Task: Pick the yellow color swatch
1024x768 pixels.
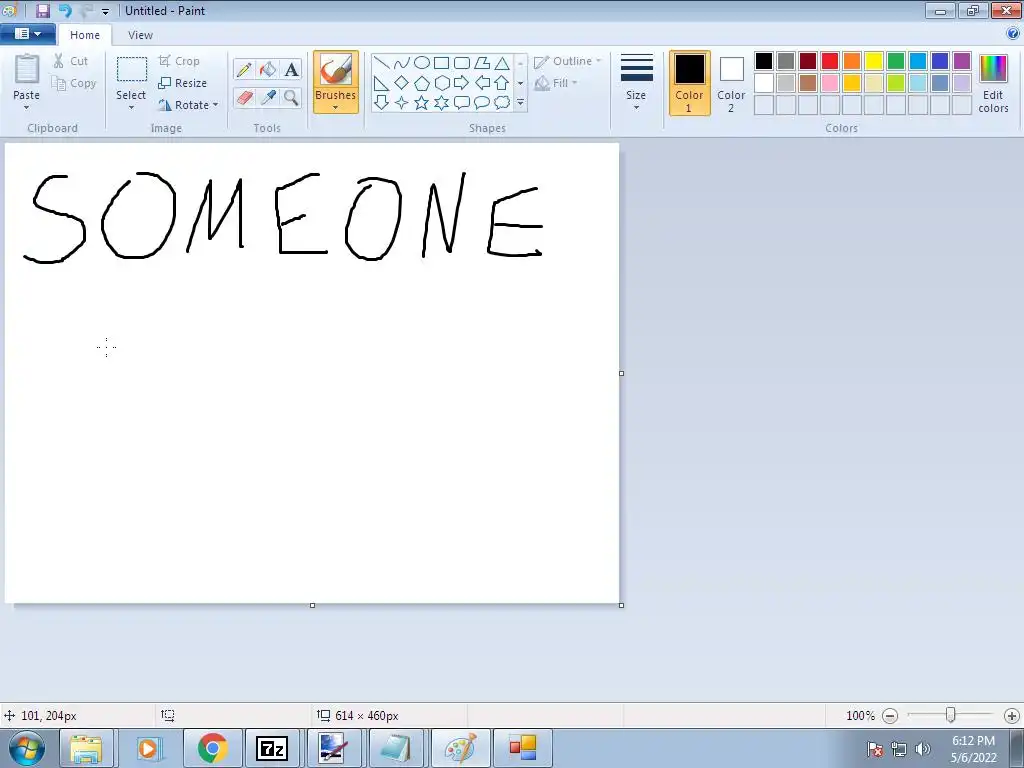Action: (874, 61)
